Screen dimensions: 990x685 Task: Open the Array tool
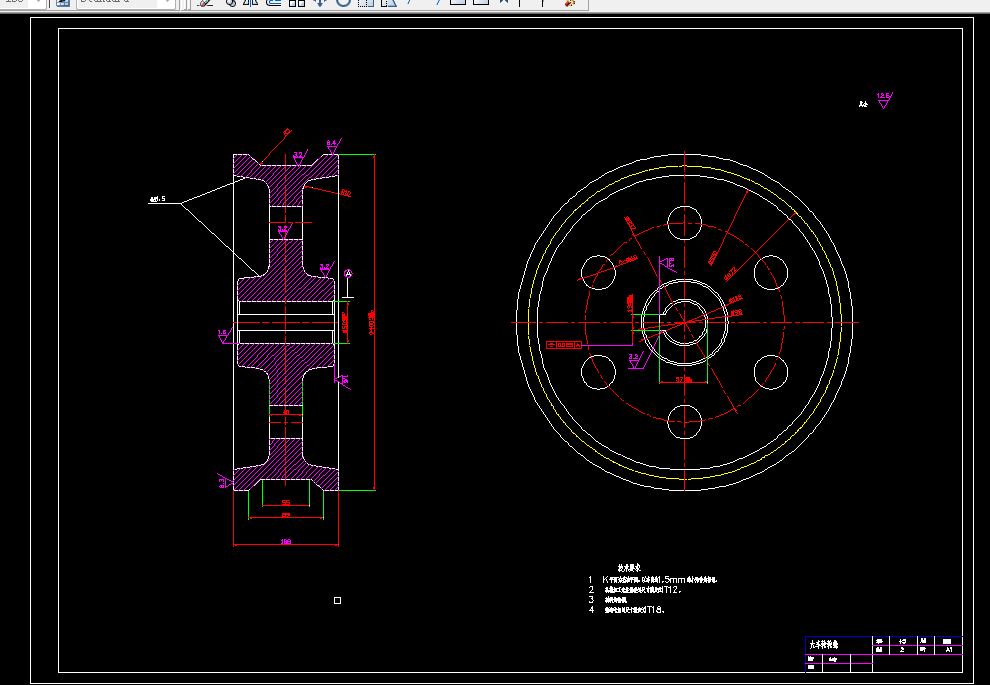297,3
